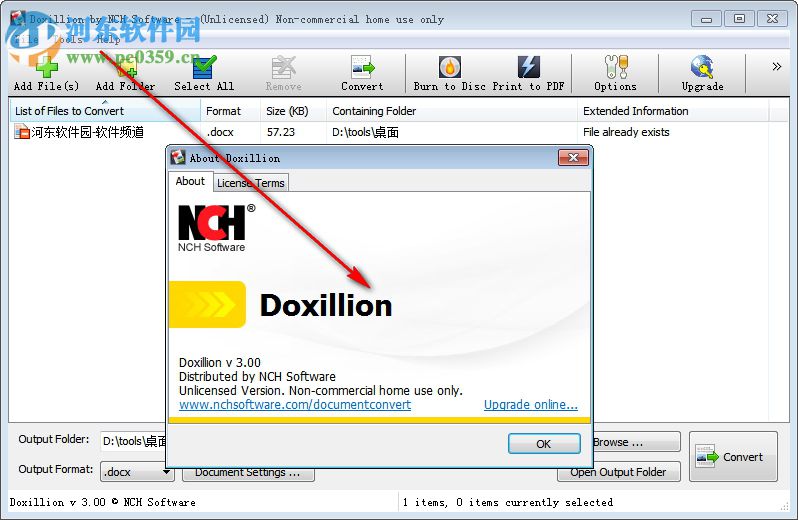Switch to the License Terms tab
This screenshot has width=798, height=520.
click(x=250, y=183)
